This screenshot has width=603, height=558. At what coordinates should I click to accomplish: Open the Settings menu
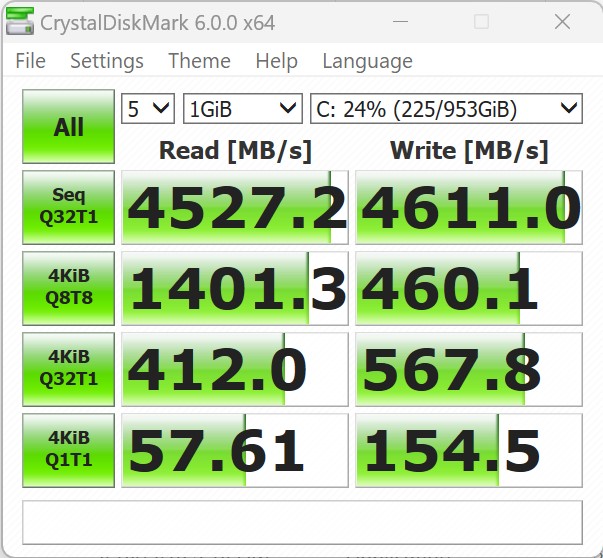[106, 61]
